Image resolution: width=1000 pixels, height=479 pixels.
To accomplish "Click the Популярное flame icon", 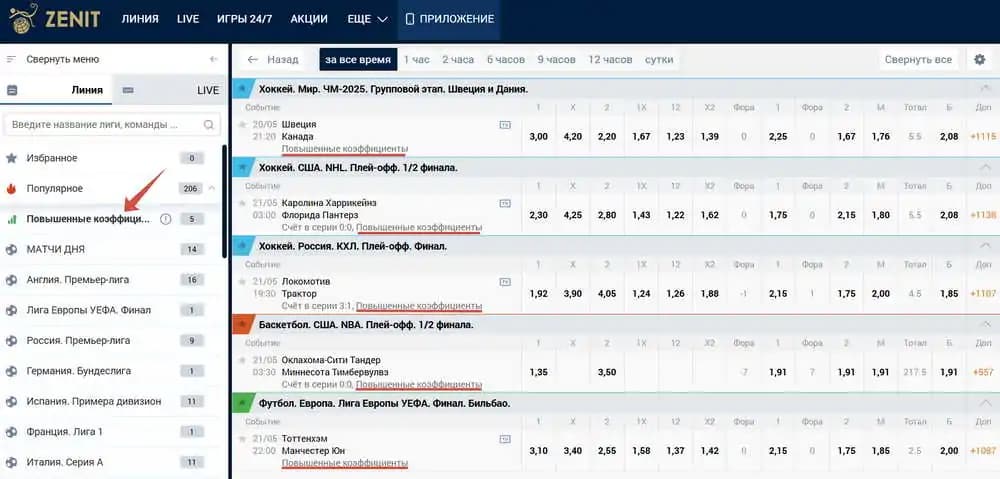I will pos(11,189).
